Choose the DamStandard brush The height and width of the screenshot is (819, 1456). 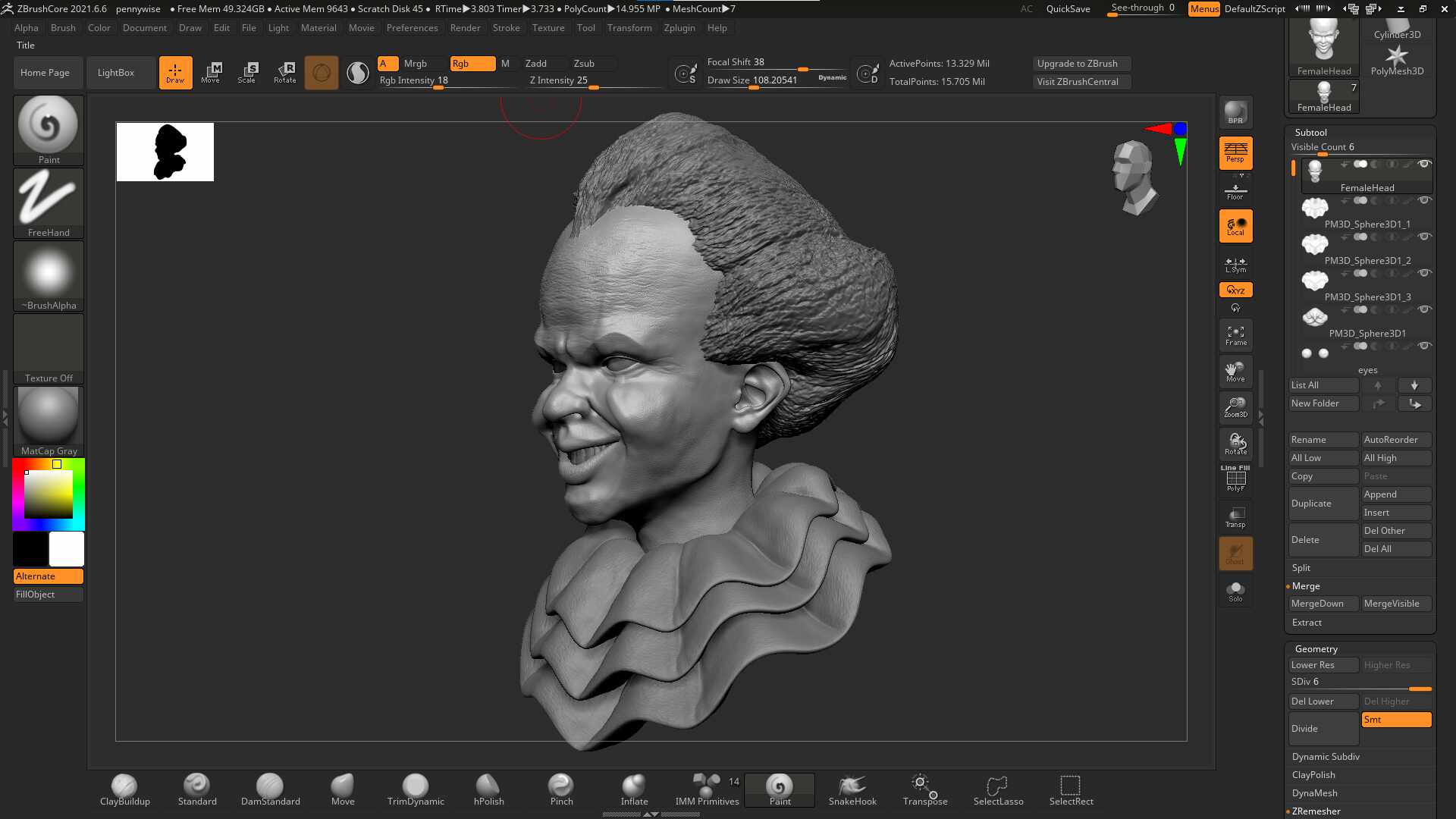pos(270,789)
